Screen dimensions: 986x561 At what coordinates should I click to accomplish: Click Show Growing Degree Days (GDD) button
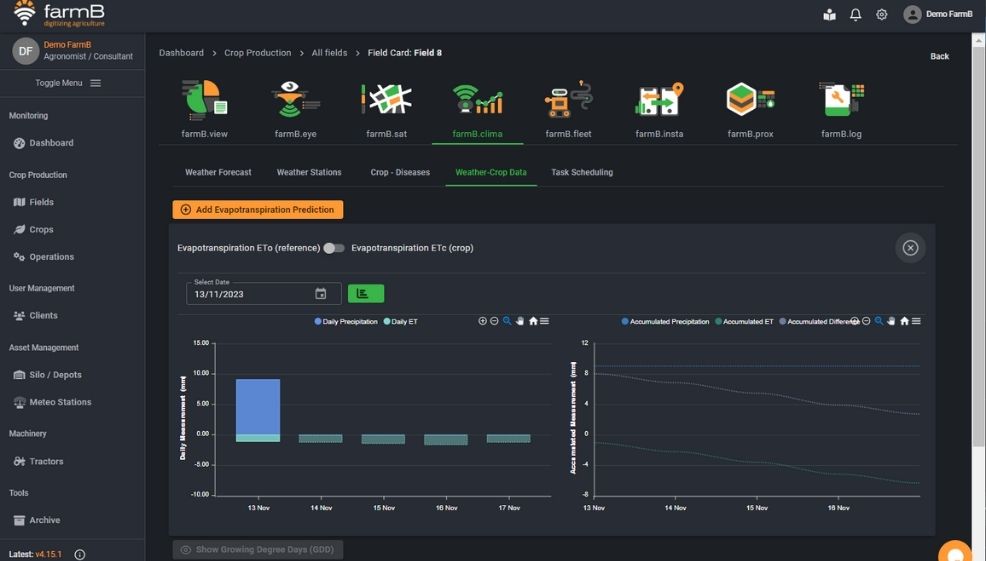(x=258, y=550)
